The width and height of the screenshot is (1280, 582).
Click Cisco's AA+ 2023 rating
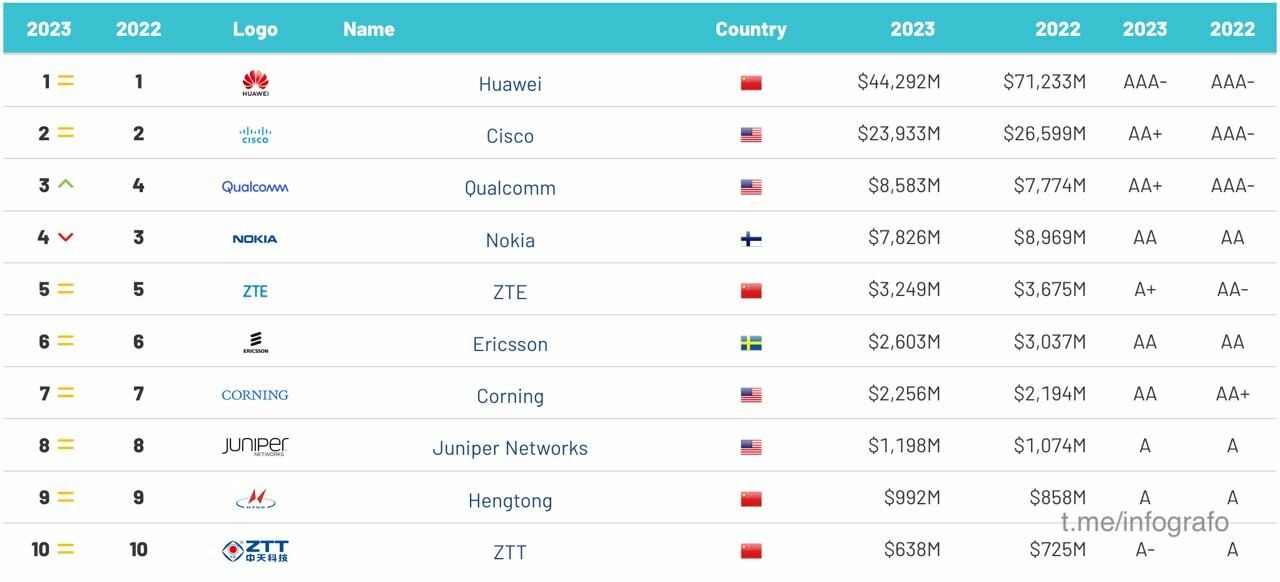(1145, 134)
